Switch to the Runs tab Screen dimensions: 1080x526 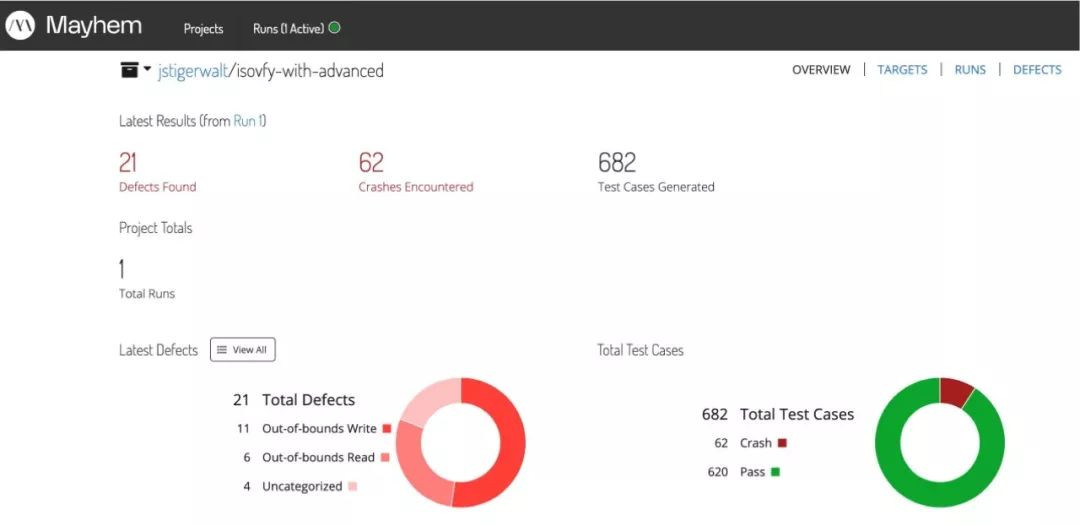tap(970, 70)
